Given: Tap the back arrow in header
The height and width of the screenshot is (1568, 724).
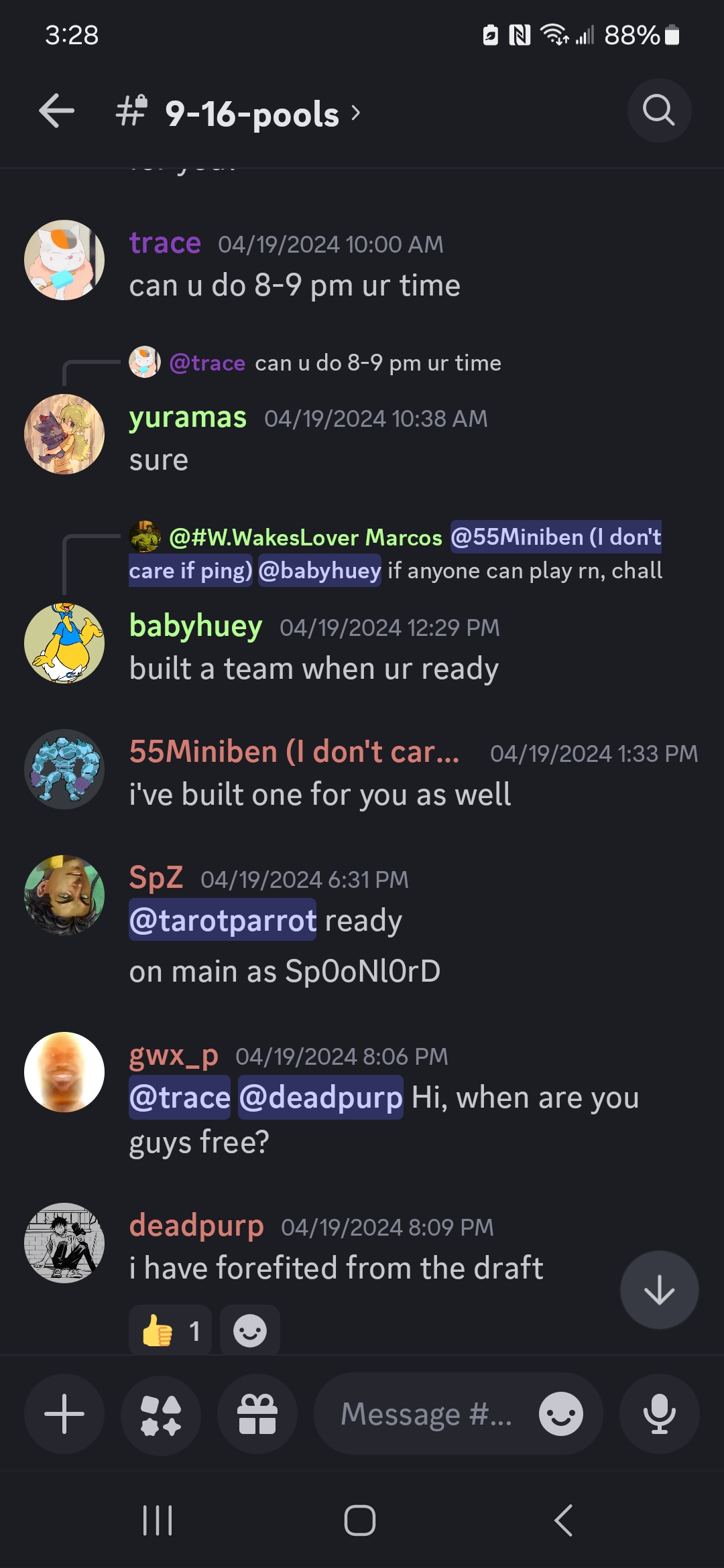Looking at the screenshot, I should tap(56, 111).
